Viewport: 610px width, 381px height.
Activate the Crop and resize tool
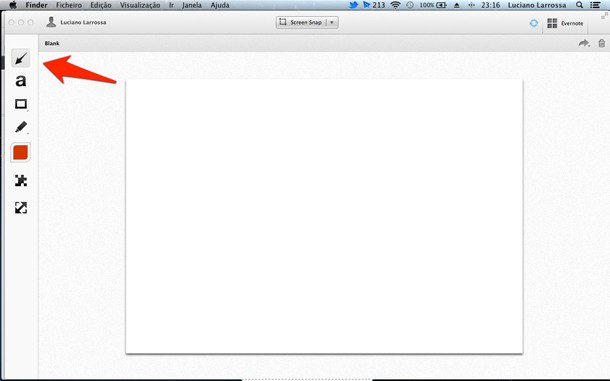[21, 208]
